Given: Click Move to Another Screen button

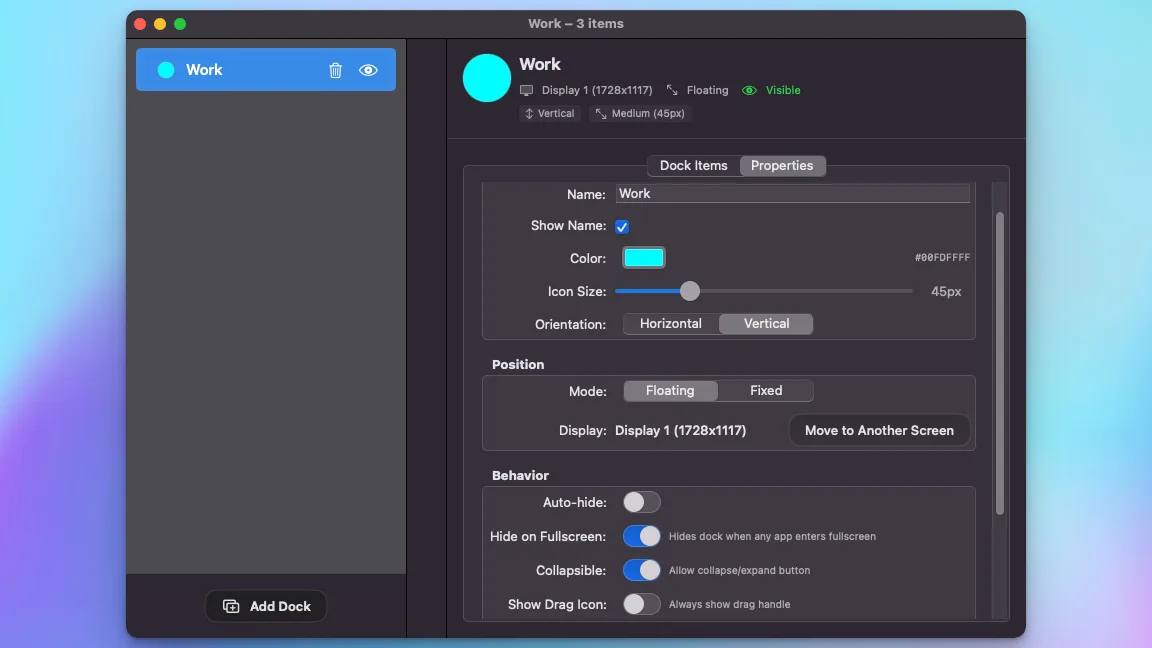Looking at the screenshot, I should coord(879,431).
